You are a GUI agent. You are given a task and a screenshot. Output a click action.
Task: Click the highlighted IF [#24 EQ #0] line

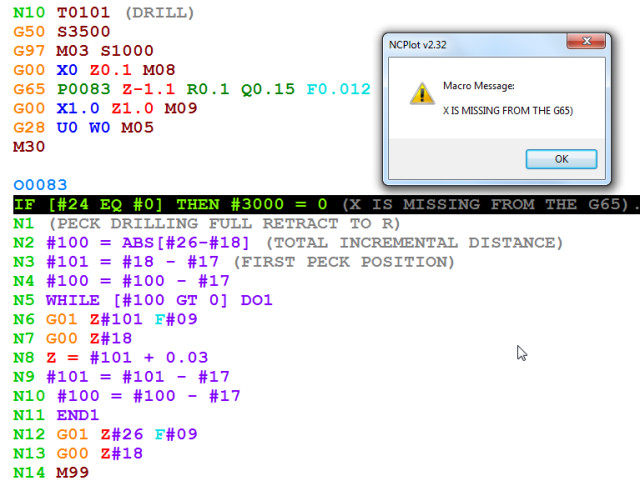pos(326,204)
